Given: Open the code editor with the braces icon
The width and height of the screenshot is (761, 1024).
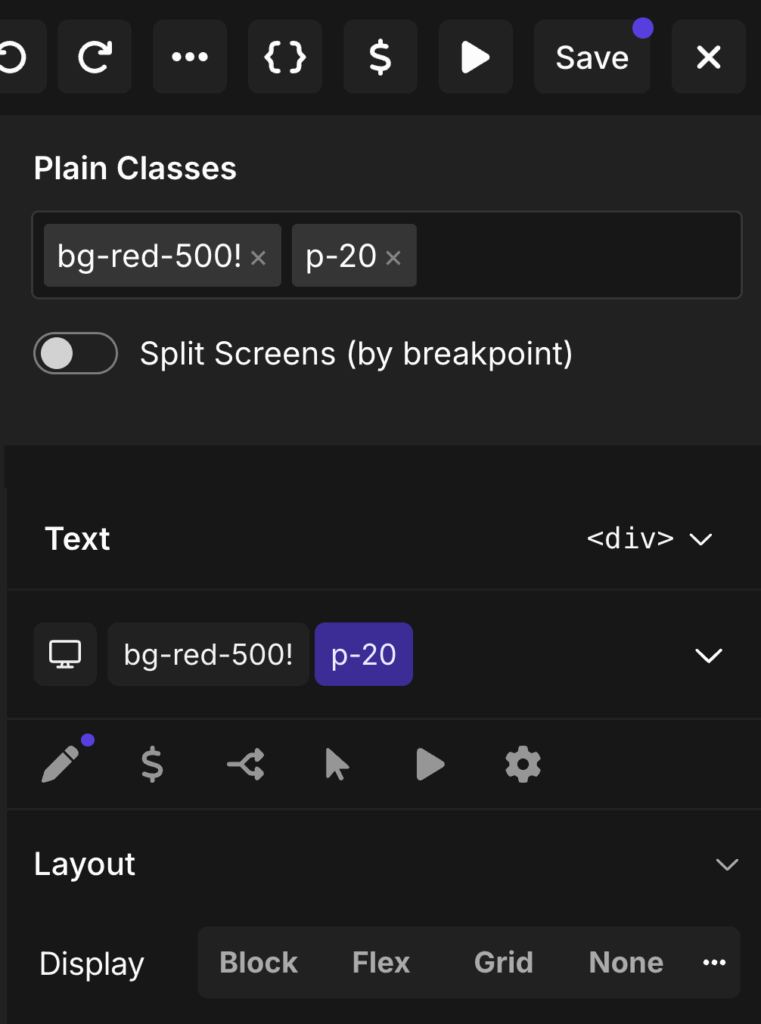Looking at the screenshot, I should click(x=285, y=57).
